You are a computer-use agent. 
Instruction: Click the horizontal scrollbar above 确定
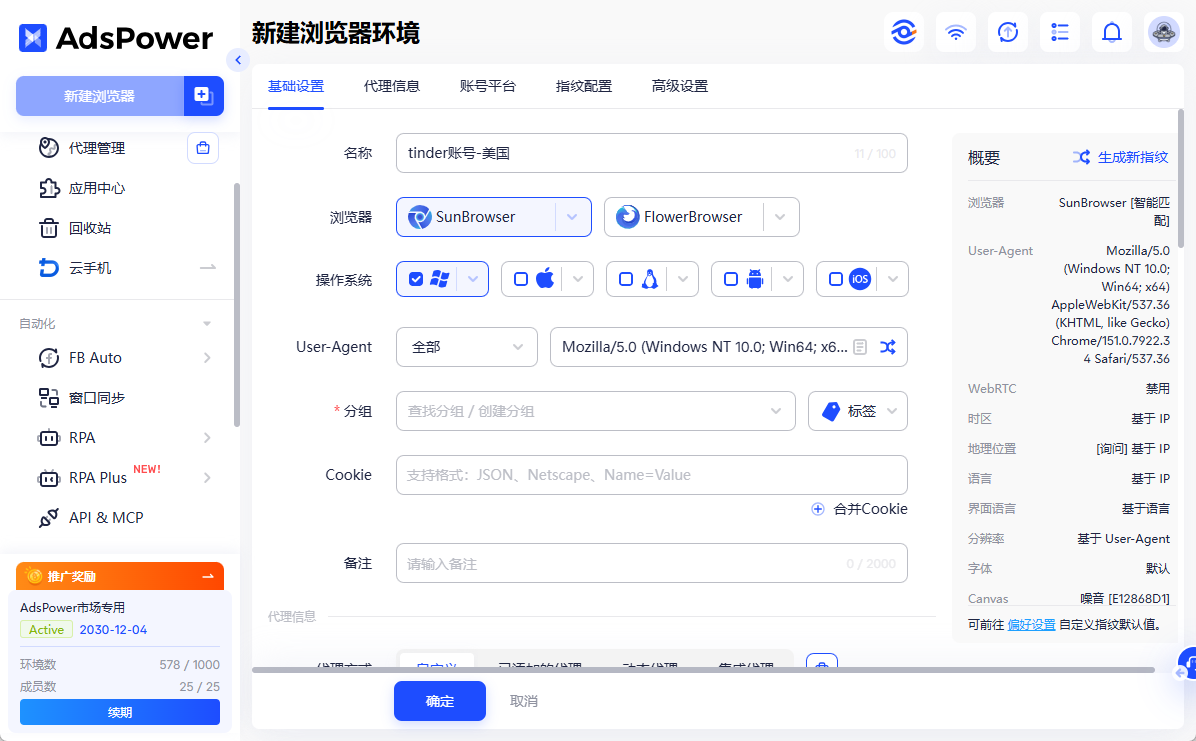[703, 670]
